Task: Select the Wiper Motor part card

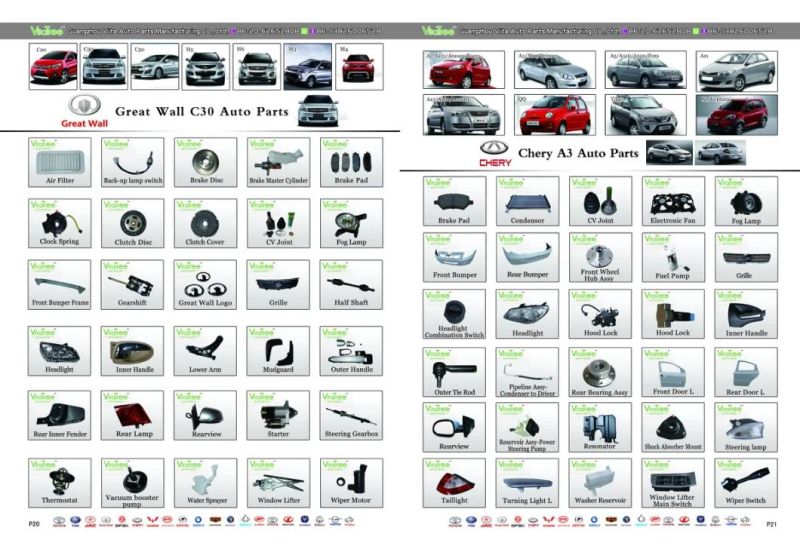Action: (352, 482)
